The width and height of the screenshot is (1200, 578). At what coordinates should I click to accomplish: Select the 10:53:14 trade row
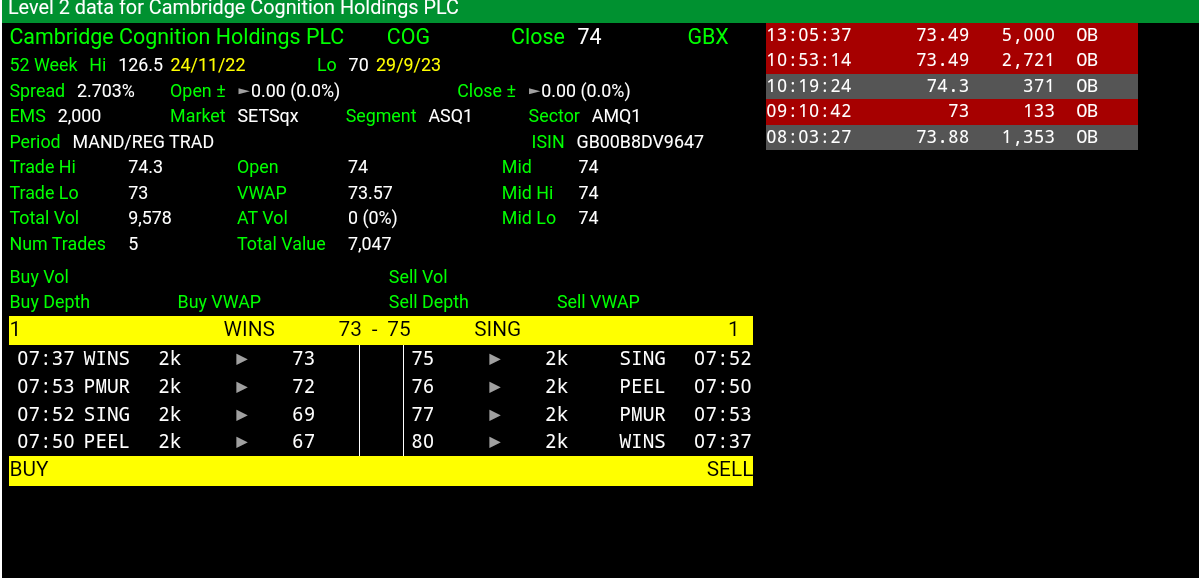[x=952, y=60]
